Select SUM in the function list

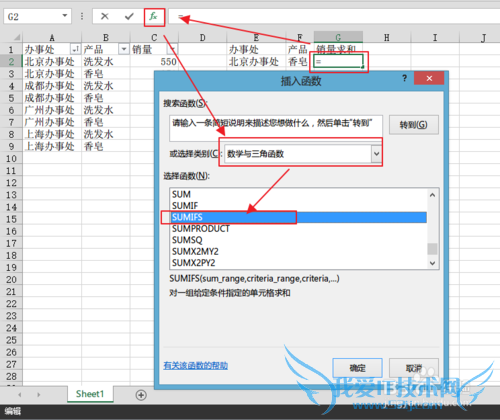(x=298, y=194)
